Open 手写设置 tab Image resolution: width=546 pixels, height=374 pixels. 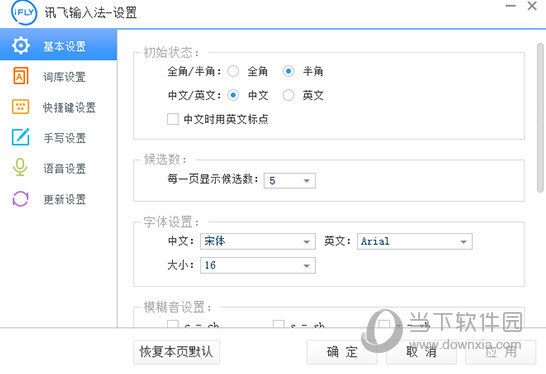58,138
